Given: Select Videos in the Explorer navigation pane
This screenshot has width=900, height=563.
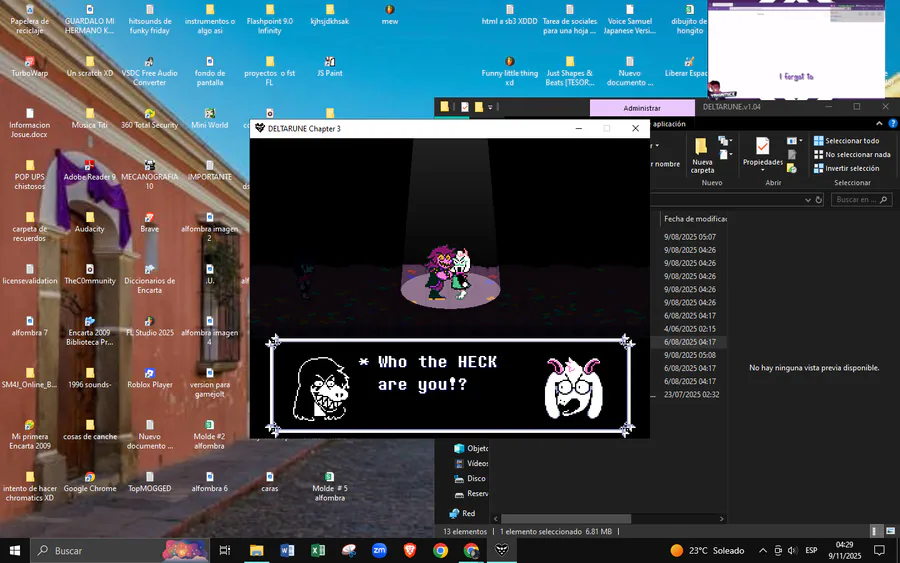Looking at the screenshot, I should 471,463.
